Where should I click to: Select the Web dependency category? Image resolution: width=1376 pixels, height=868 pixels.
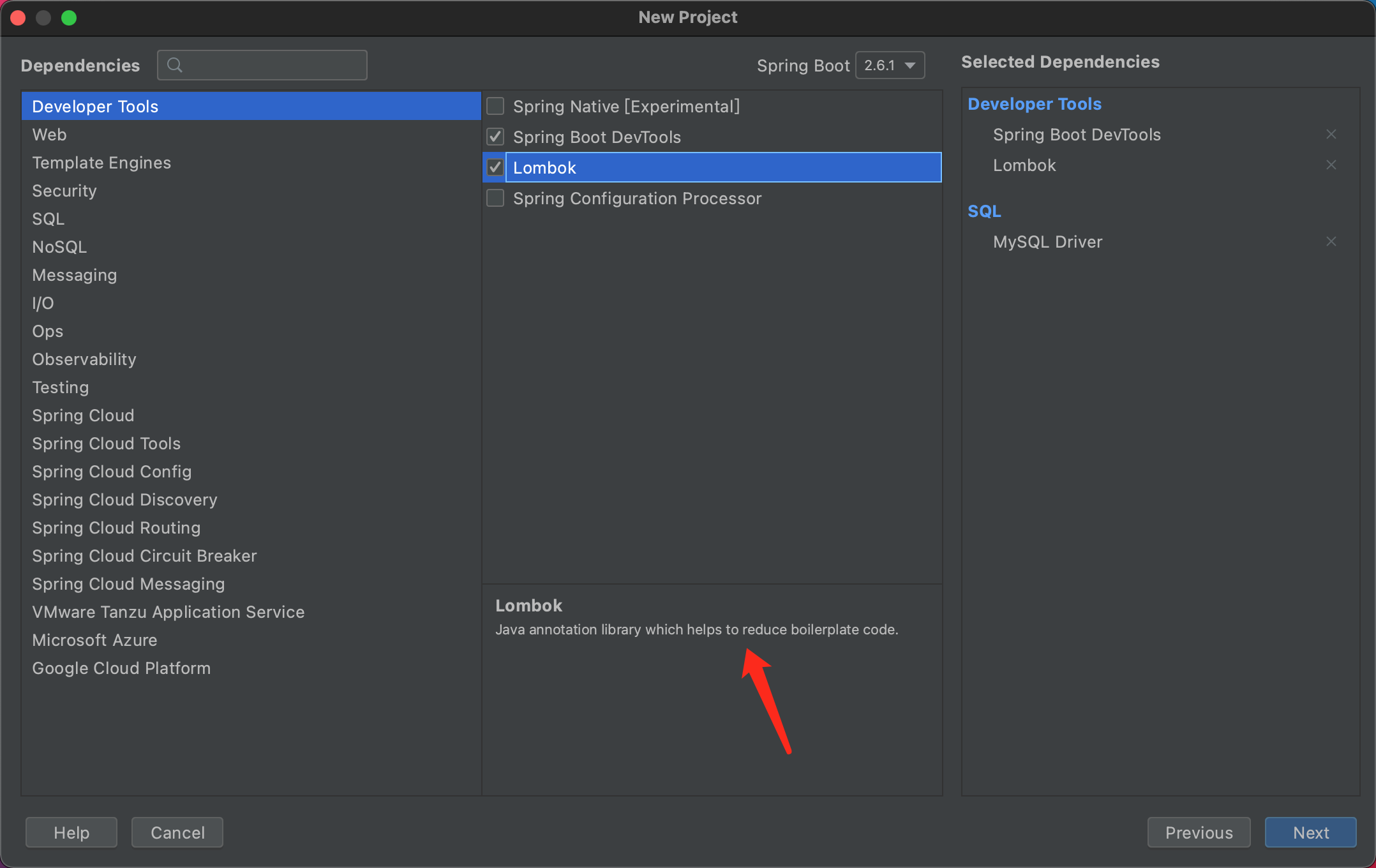[x=49, y=135]
